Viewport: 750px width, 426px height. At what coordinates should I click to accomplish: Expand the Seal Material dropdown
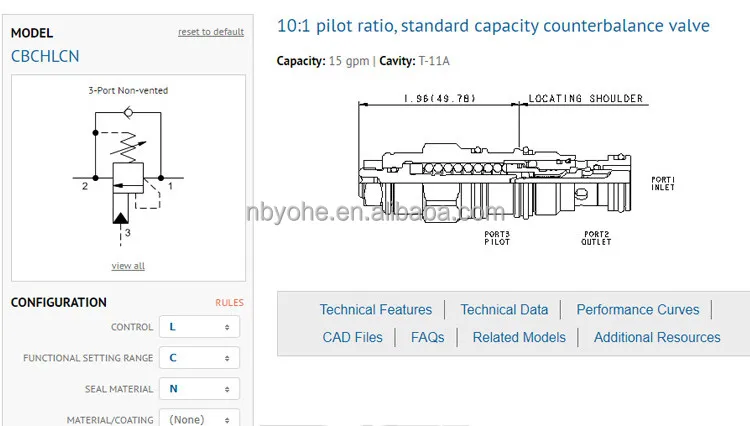tap(199, 389)
